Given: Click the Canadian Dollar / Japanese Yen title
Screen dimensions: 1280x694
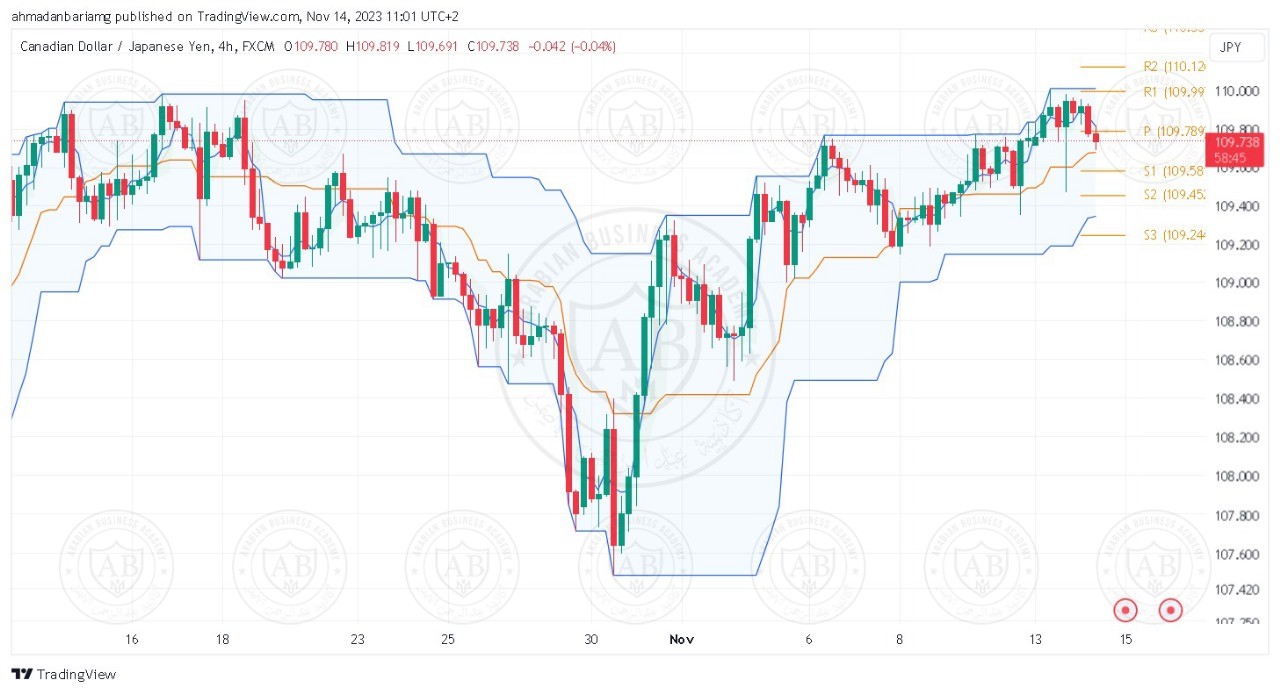Looking at the screenshot, I should (x=116, y=46).
